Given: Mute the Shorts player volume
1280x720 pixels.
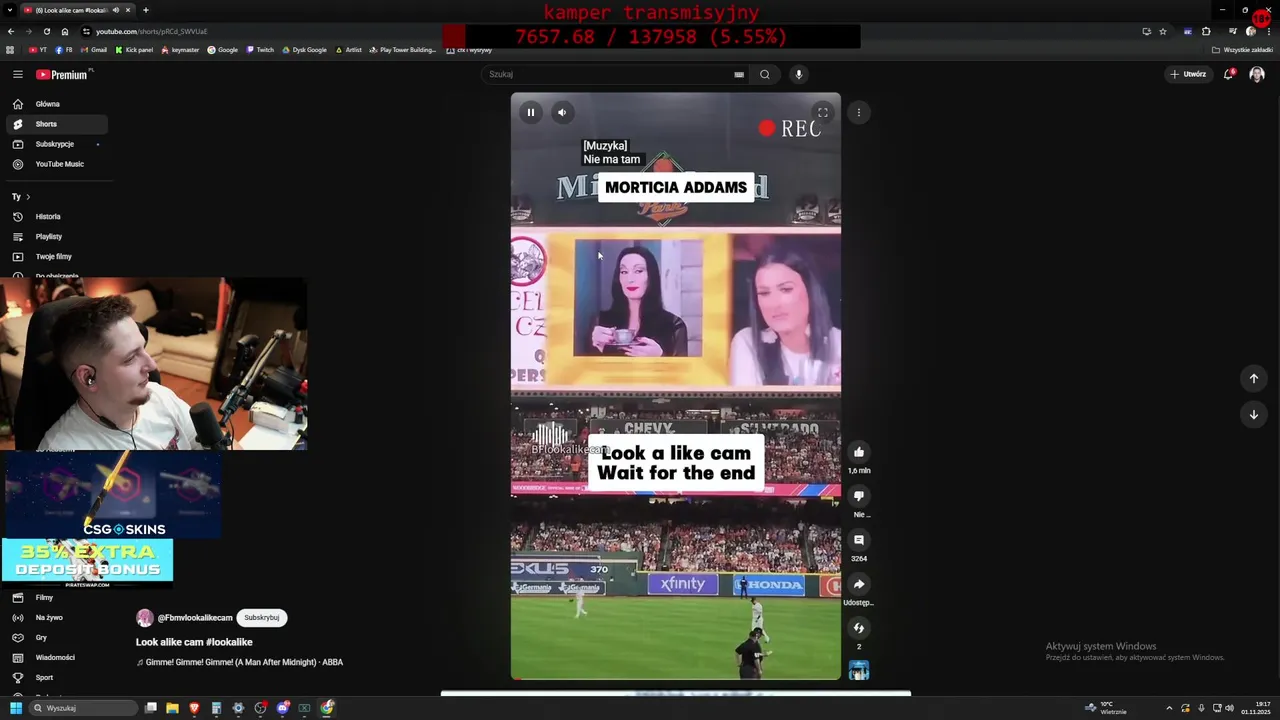Looking at the screenshot, I should (x=562, y=112).
